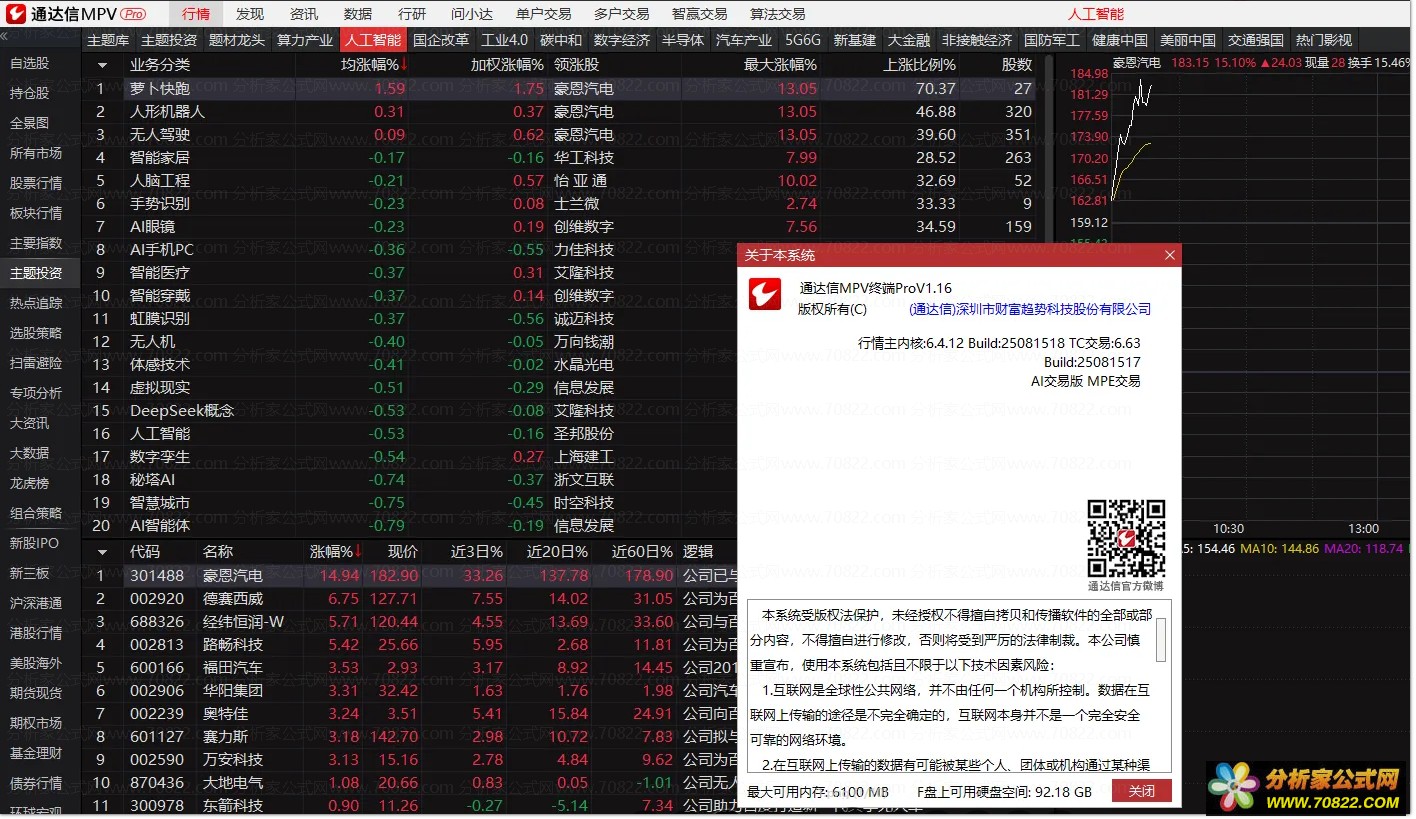Click the 豪恩汽电 chart title

[1137, 62]
